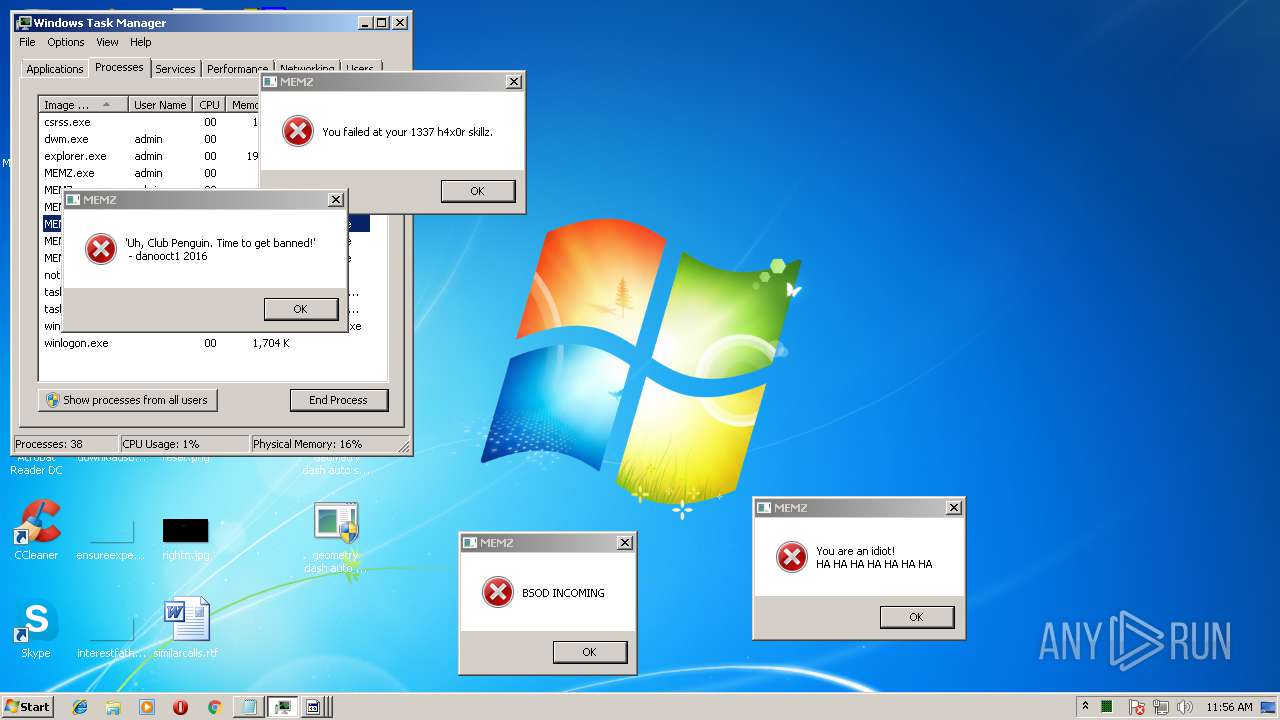Screen dimensions: 1280x720
Task: Open View menu in Task Manager
Action: [107, 42]
